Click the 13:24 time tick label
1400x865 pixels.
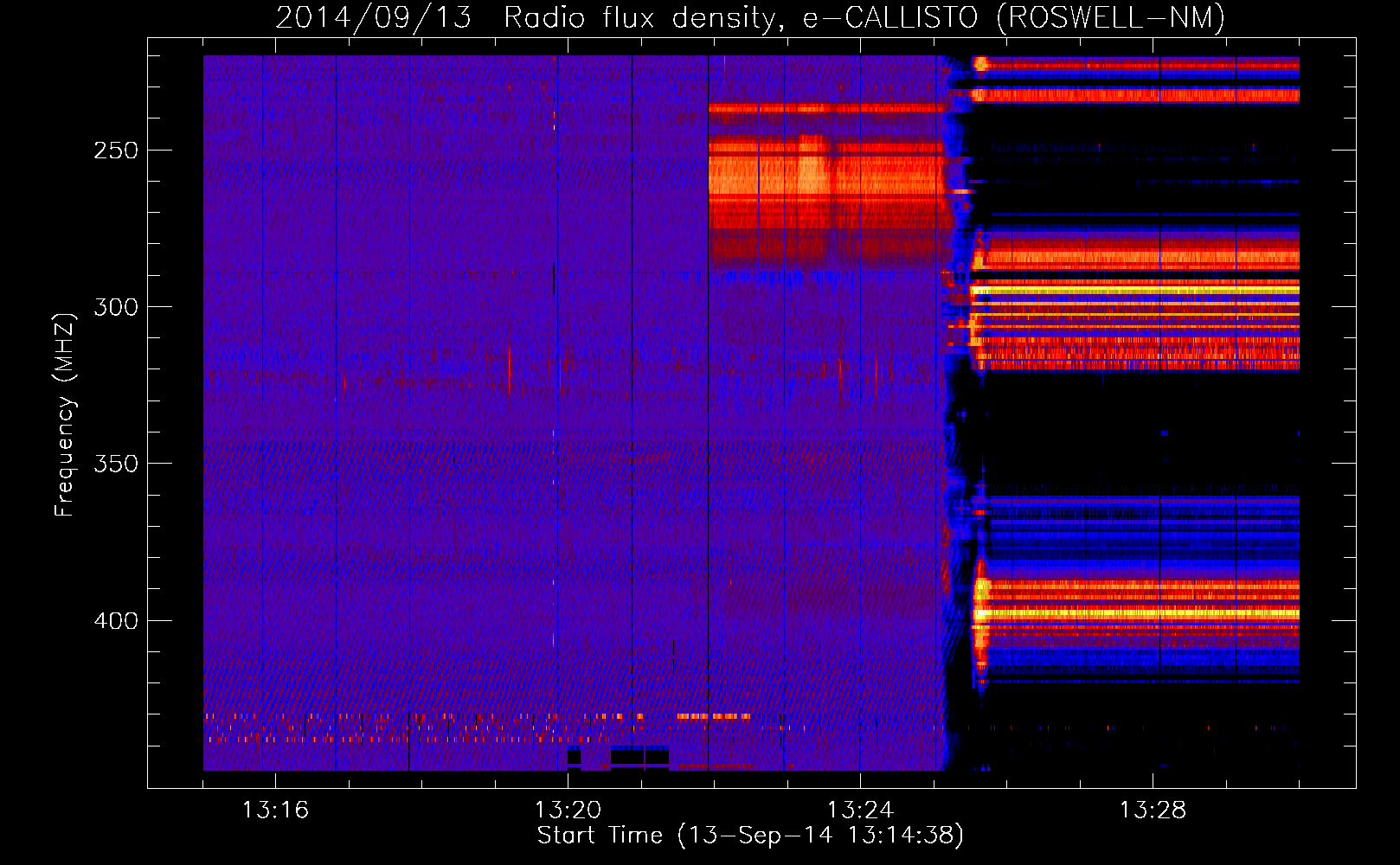click(860, 811)
